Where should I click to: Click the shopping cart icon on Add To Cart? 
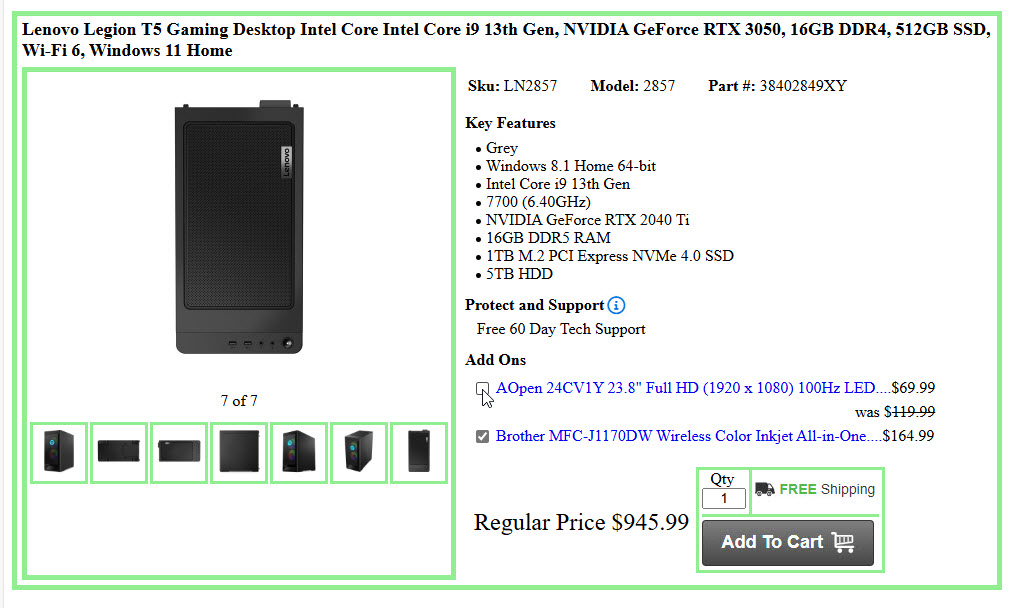click(843, 542)
